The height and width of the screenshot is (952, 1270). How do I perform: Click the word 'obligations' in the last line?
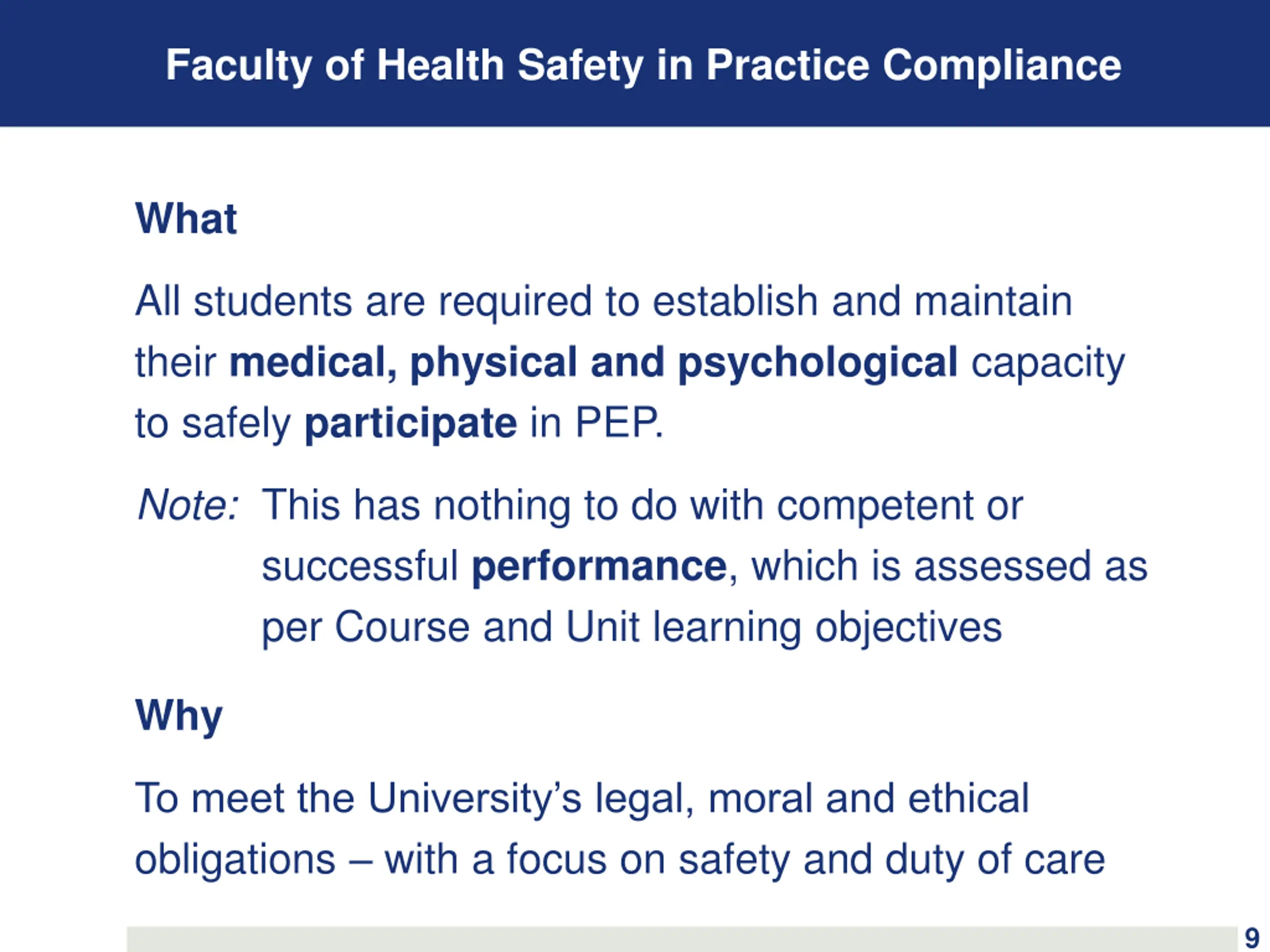click(x=235, y=859)
